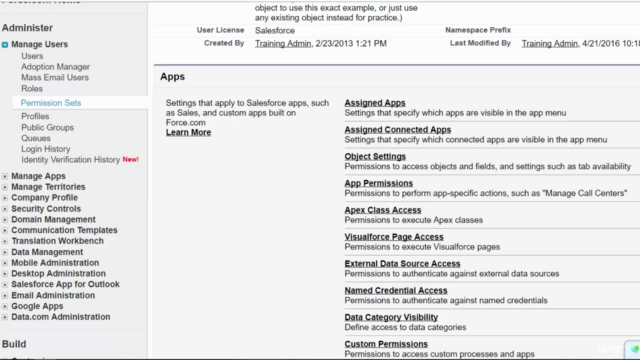The height and width of the screenshot is (360, 640).
Task: Expand Desktop Administration arrow
Action: (5, 274)
